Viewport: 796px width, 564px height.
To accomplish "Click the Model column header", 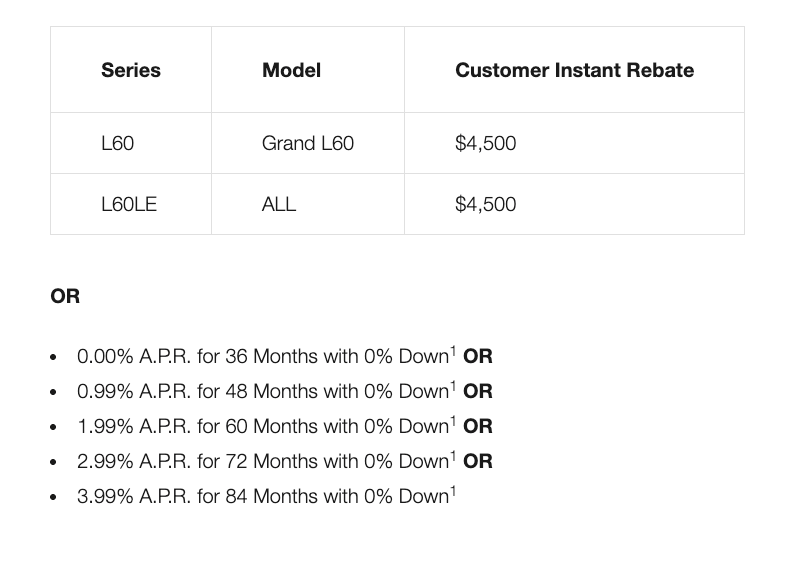I will (x=291, y=70).
